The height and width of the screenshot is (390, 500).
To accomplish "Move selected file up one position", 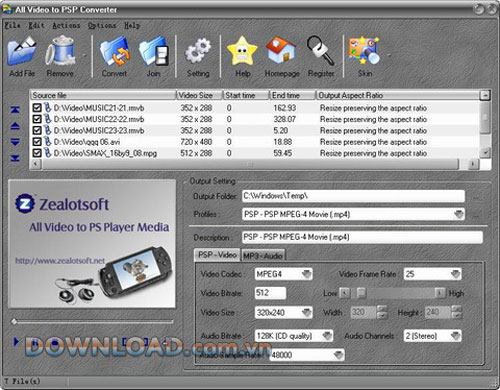I will (15, 126).
